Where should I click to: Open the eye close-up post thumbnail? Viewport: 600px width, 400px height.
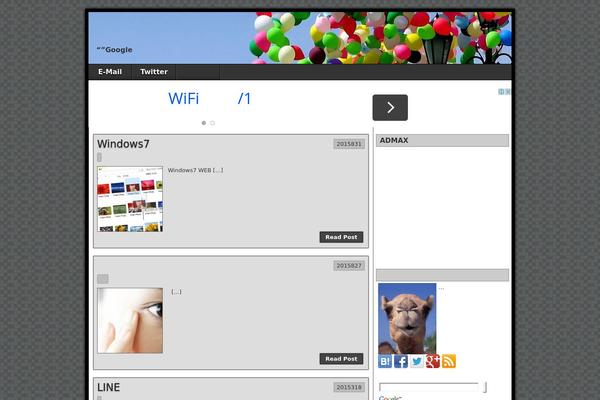point(130,320)
